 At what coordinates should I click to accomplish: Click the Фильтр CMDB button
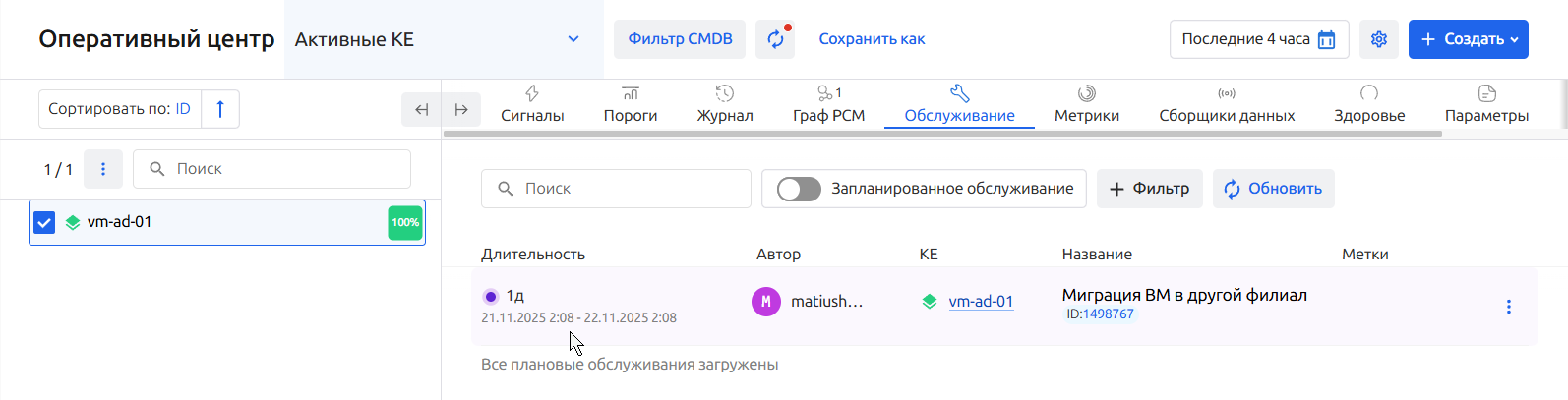(680, 39)
